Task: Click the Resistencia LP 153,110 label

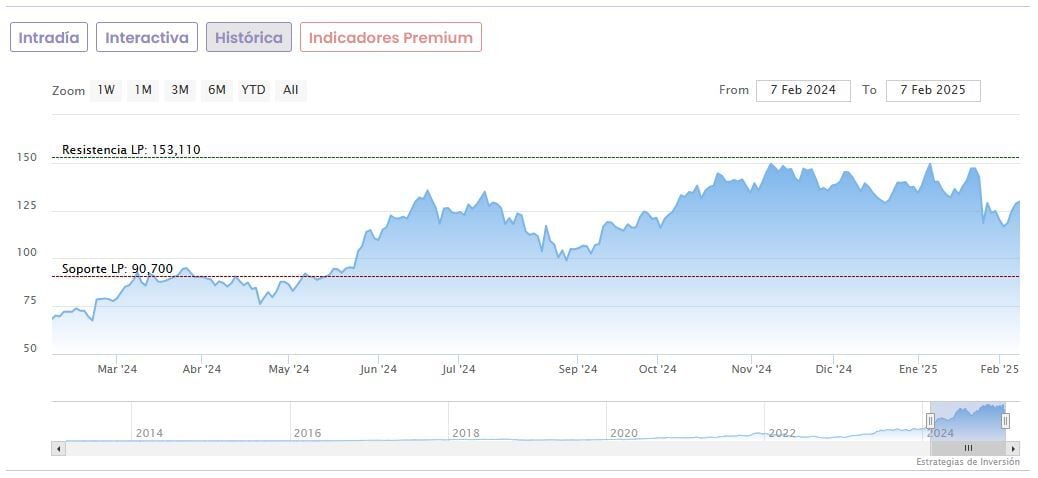Action: coord(131,150)
